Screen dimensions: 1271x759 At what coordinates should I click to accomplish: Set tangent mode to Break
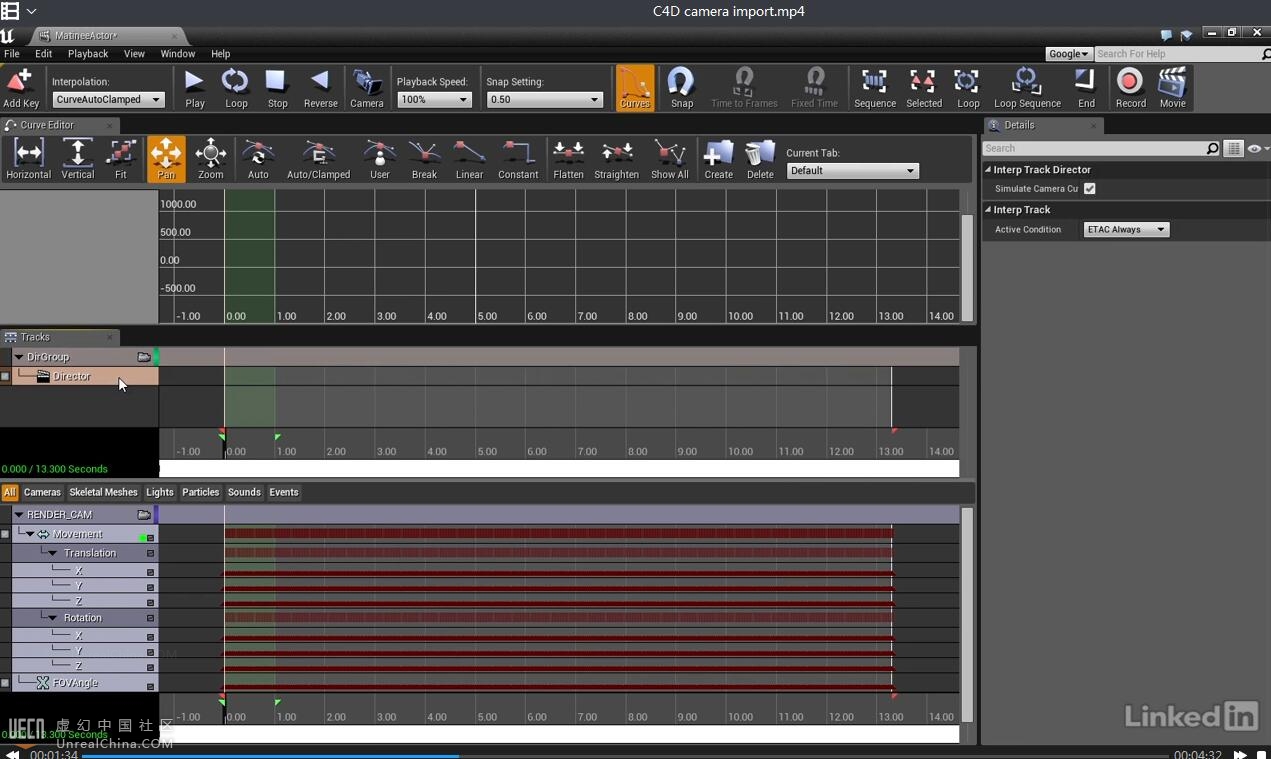click(424, 160)
